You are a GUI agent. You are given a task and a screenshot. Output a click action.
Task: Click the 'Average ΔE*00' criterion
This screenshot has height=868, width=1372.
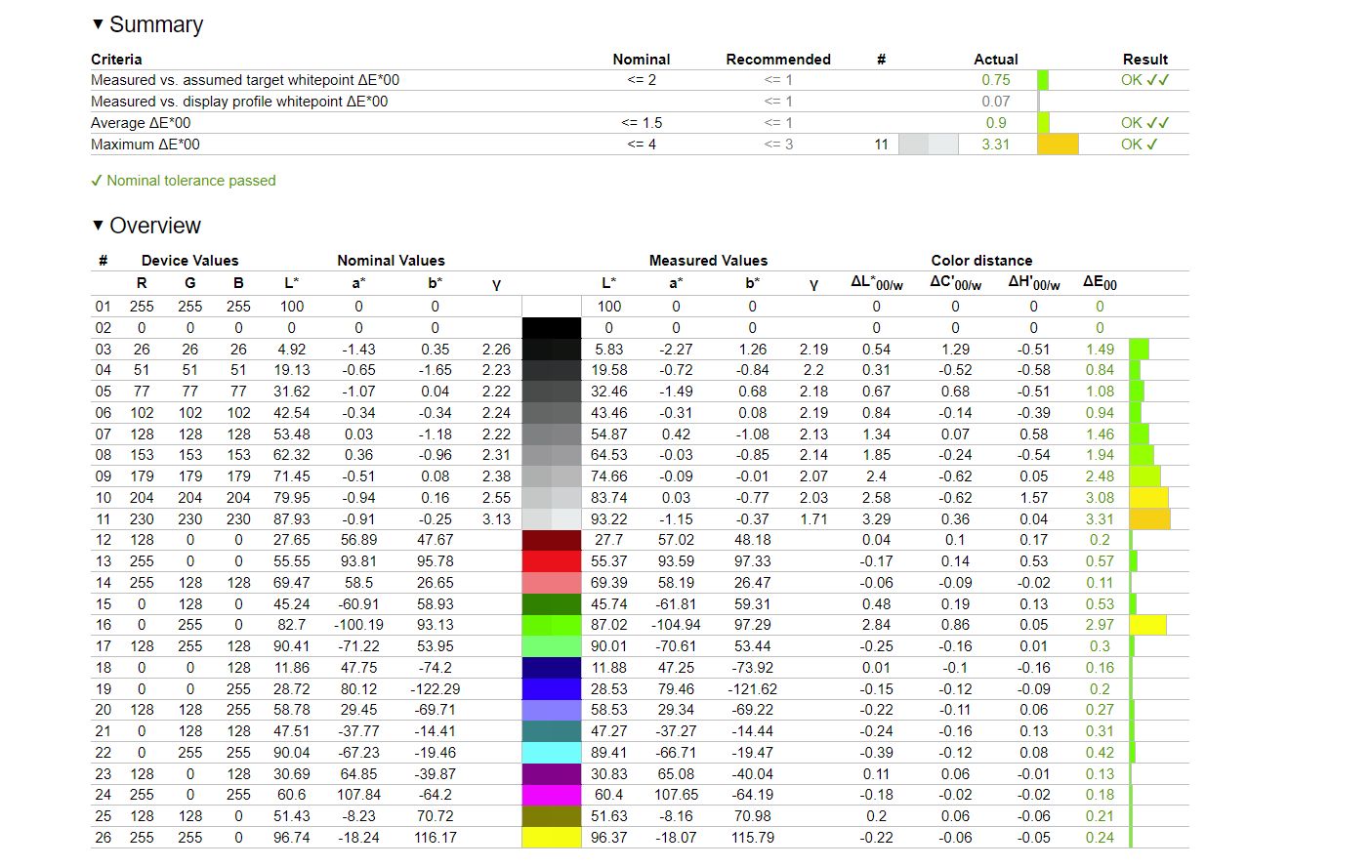pos(141,123)
